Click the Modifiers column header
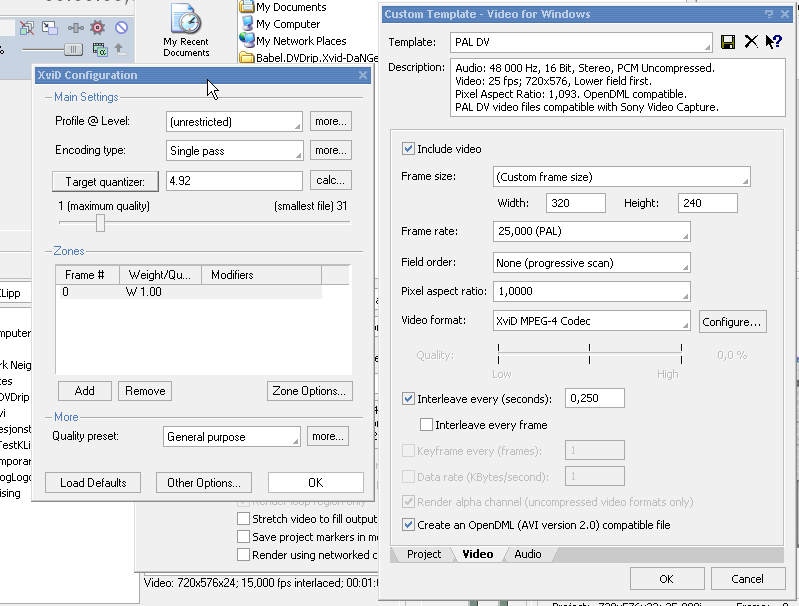The image size is (799, 606). [x=261, y=275]
